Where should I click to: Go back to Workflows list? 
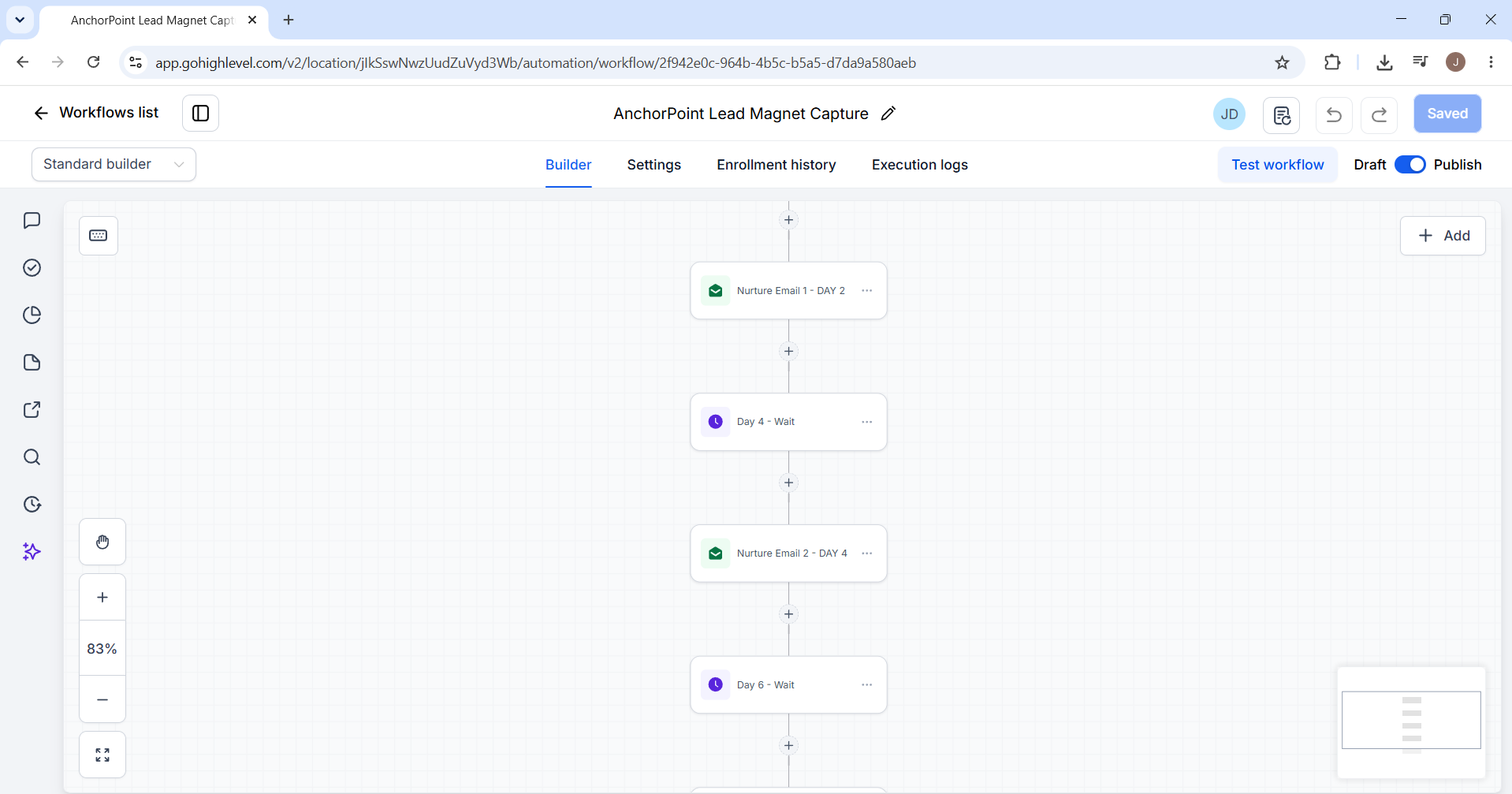(x=96, y=113)
